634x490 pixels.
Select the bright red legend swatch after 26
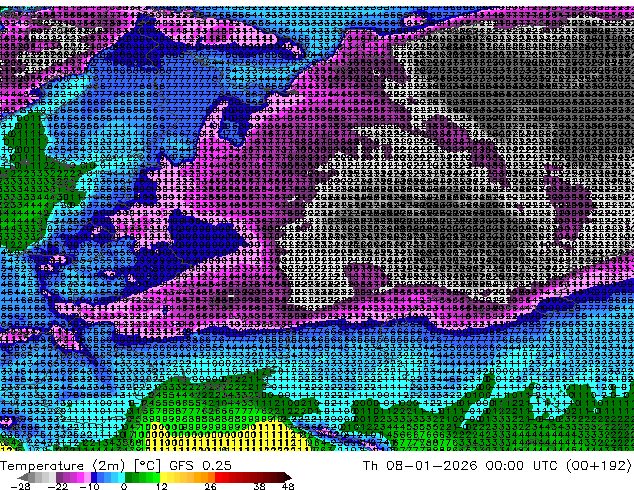[218, 477]
